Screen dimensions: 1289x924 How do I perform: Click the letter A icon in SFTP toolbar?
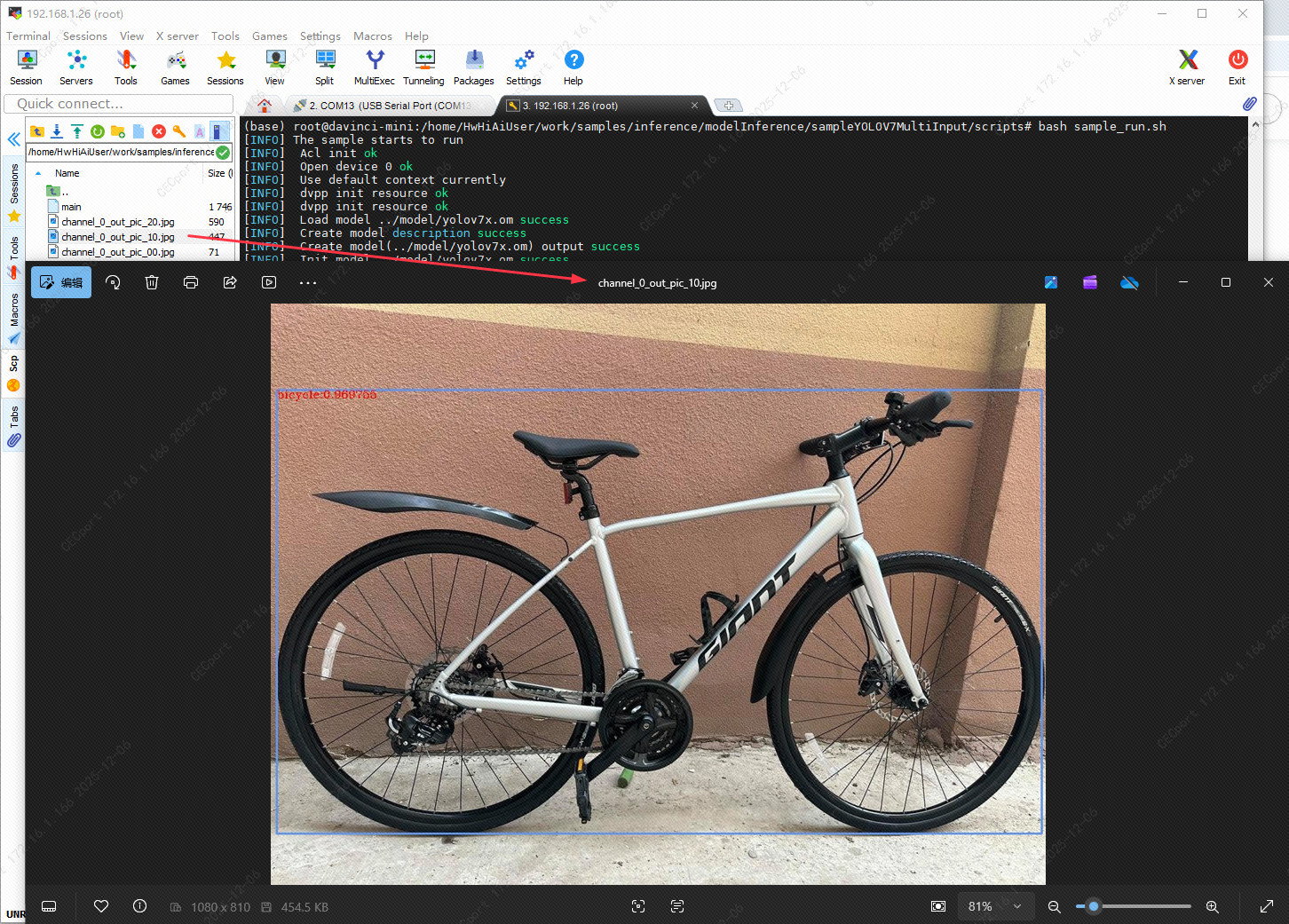[200, 131]
